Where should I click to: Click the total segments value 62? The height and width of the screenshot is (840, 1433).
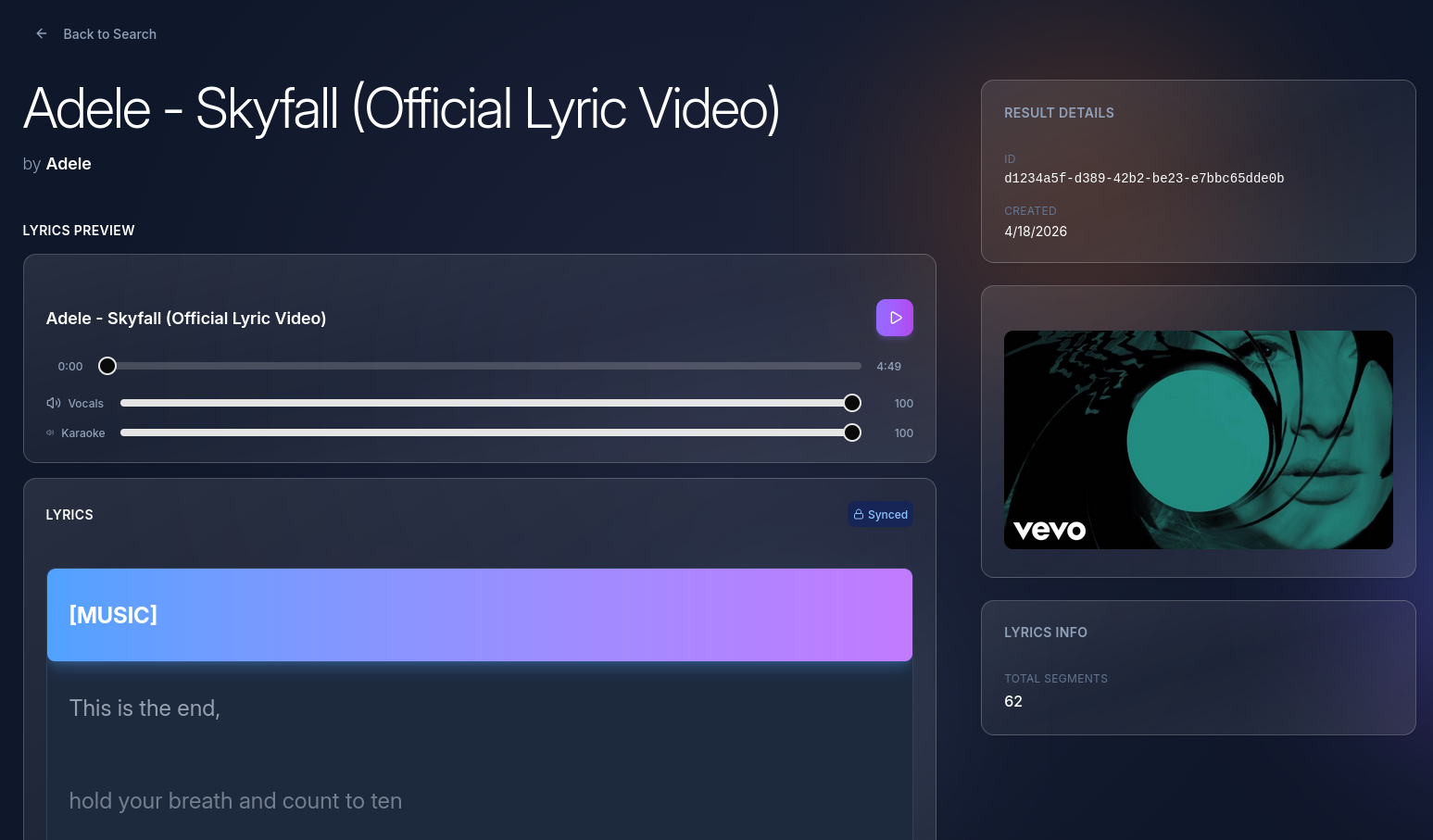pos(1013,701)
